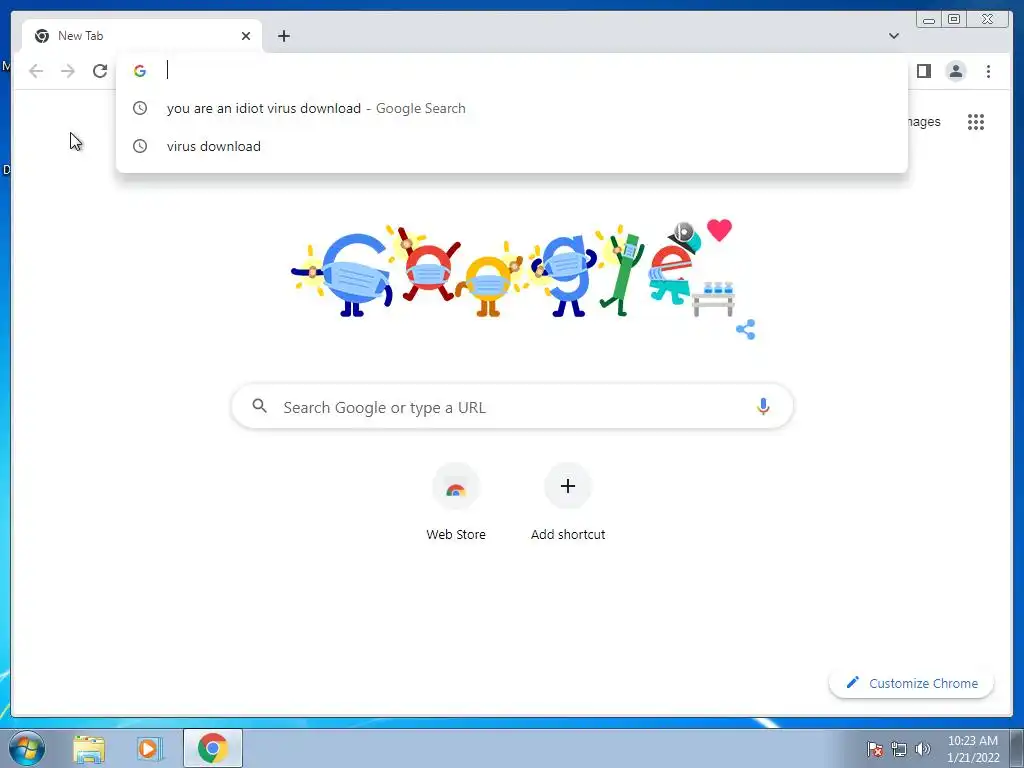The height and width of the screenshot is (768, 1024).
Task: Open the volume speaker icon
Action: coord(922,749)
